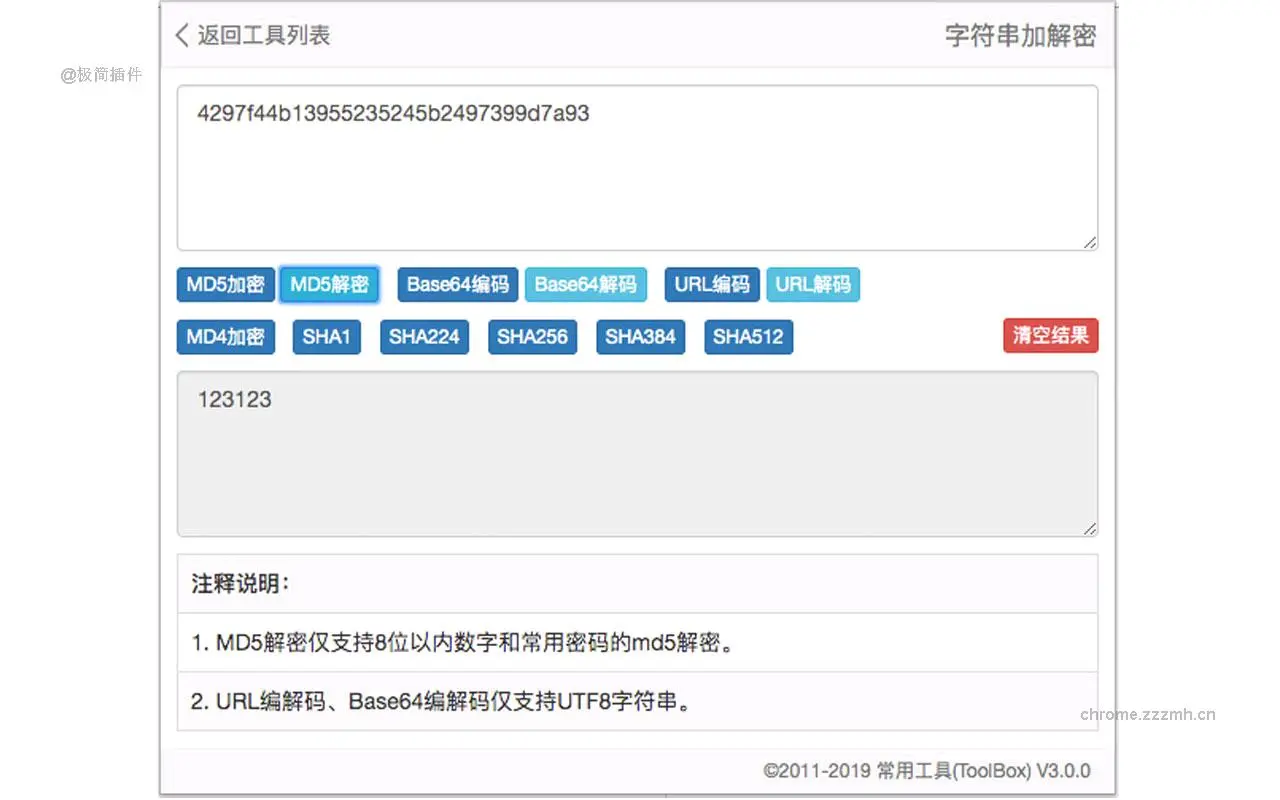The height and width of the screenshot is (800, 1280).
Task: Grab the result textarea resize handle
Action: coord(1090,529)
